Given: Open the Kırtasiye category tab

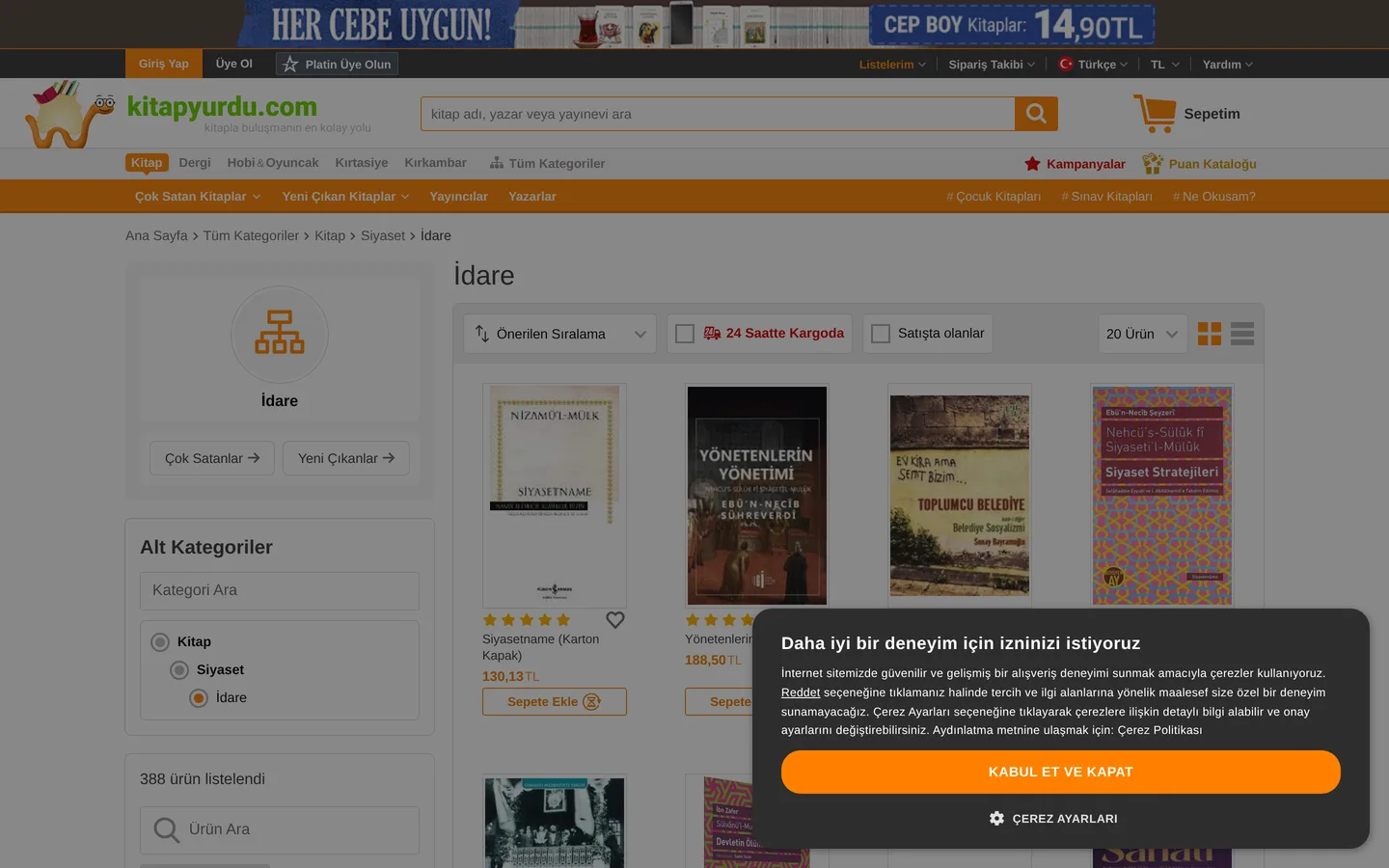Looking at the screenshot, I should (x=362, y=163).
